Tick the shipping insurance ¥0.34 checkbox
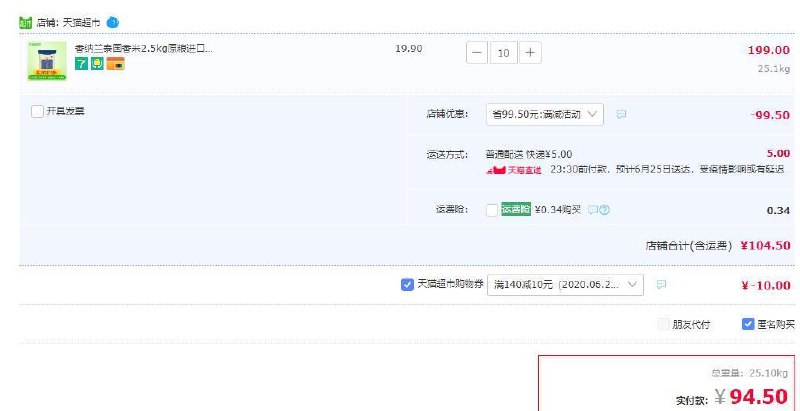Screen dimensions: 800x411 click(x=491, y=210)
